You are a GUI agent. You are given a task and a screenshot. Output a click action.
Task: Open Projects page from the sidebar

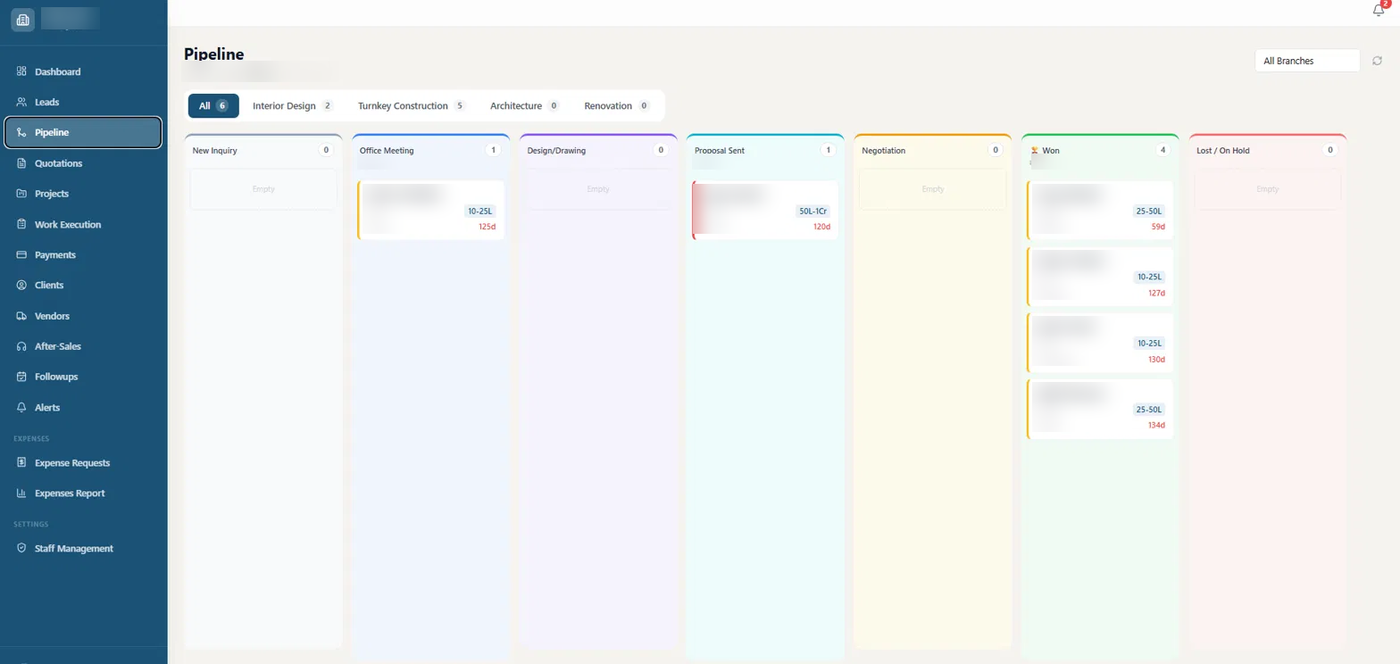[83, 193]
